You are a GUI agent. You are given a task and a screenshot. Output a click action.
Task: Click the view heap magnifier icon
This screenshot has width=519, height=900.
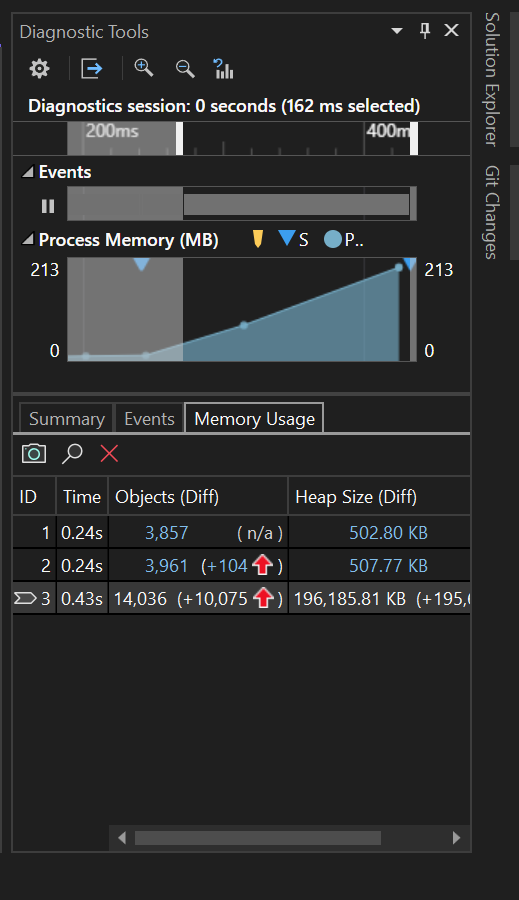(x=72, y=453)
